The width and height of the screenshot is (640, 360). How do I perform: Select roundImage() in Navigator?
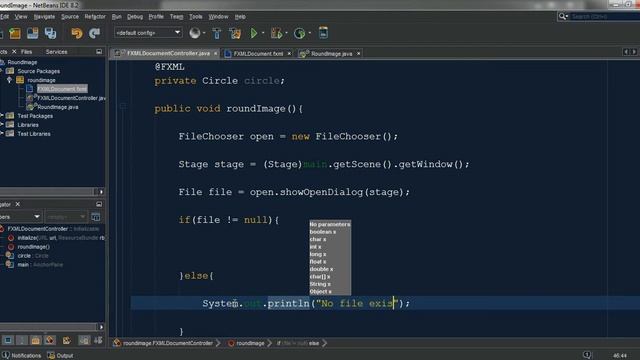coord(33,247)
